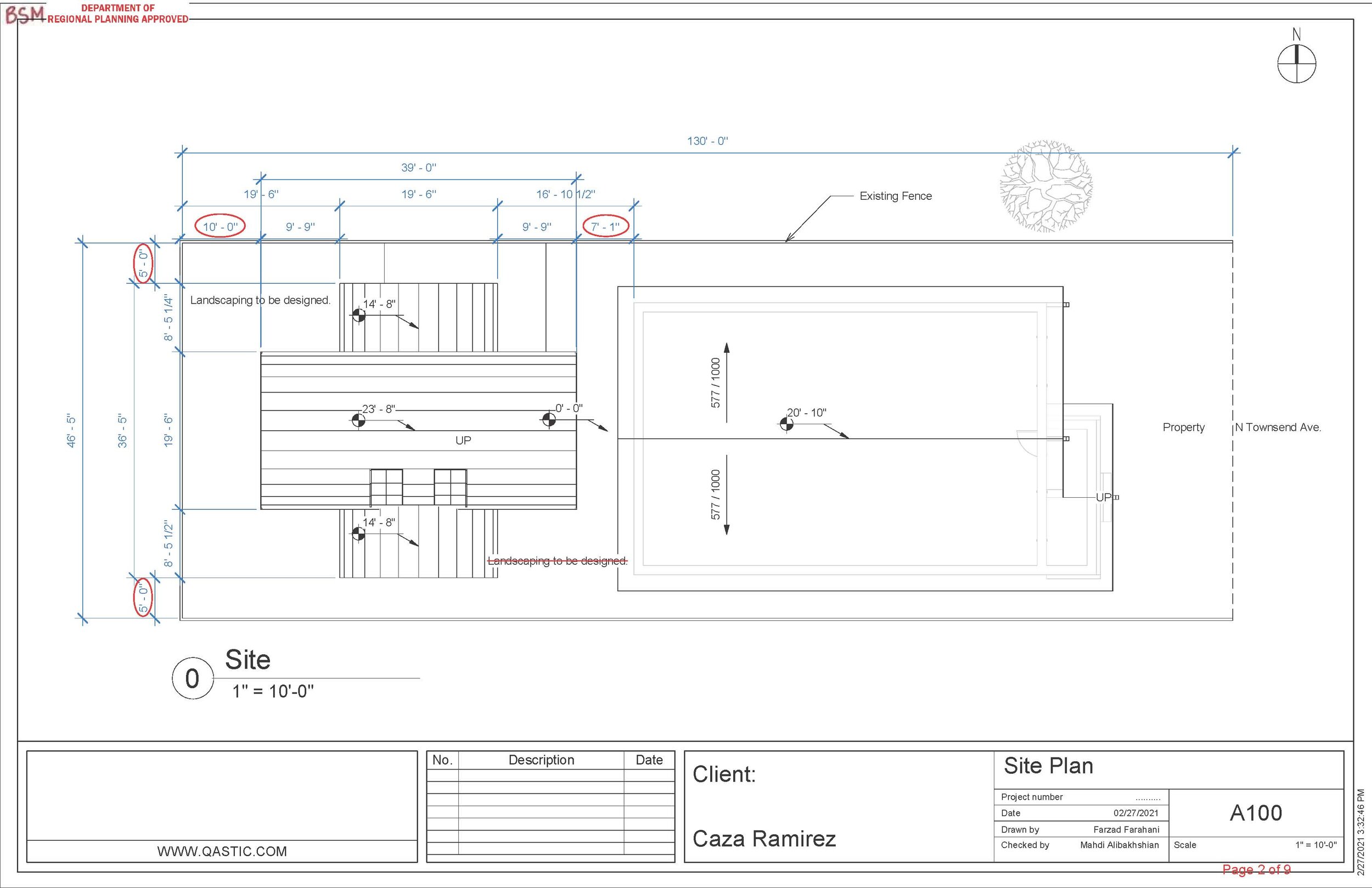Select the date value 02/27/2021
Screen dimensions: 1372x888
[1135, 813]
